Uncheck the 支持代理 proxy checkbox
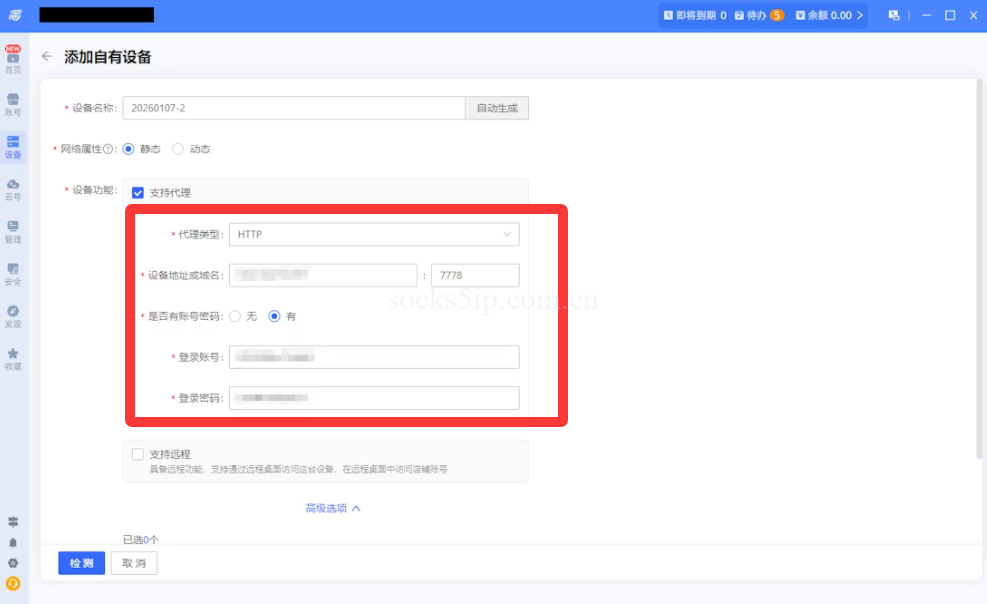The image size is (987, 604). tap(138, 193)
